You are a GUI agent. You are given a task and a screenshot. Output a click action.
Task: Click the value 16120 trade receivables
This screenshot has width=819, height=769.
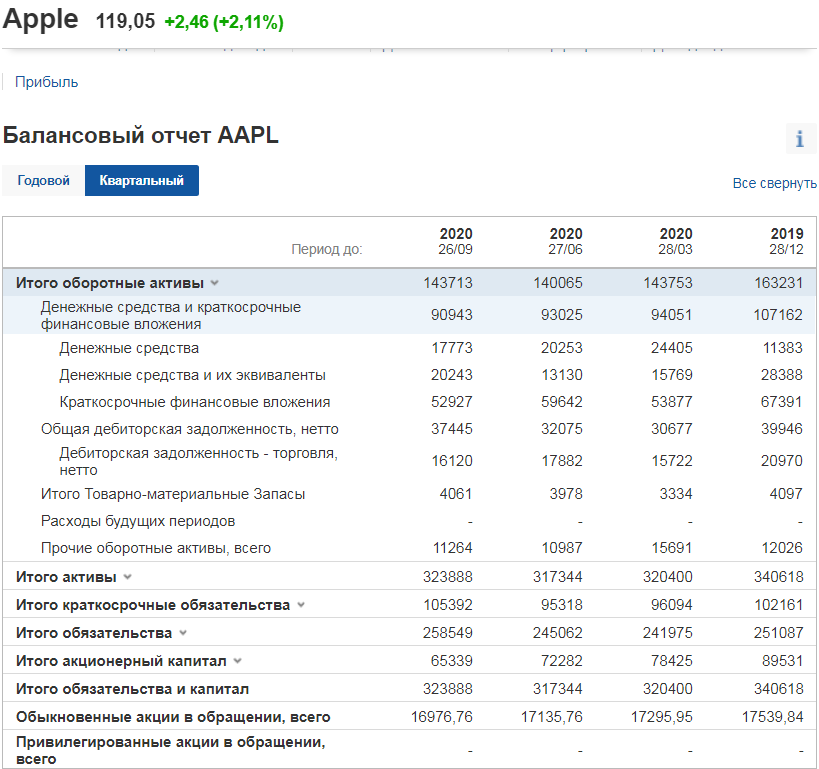452,461
